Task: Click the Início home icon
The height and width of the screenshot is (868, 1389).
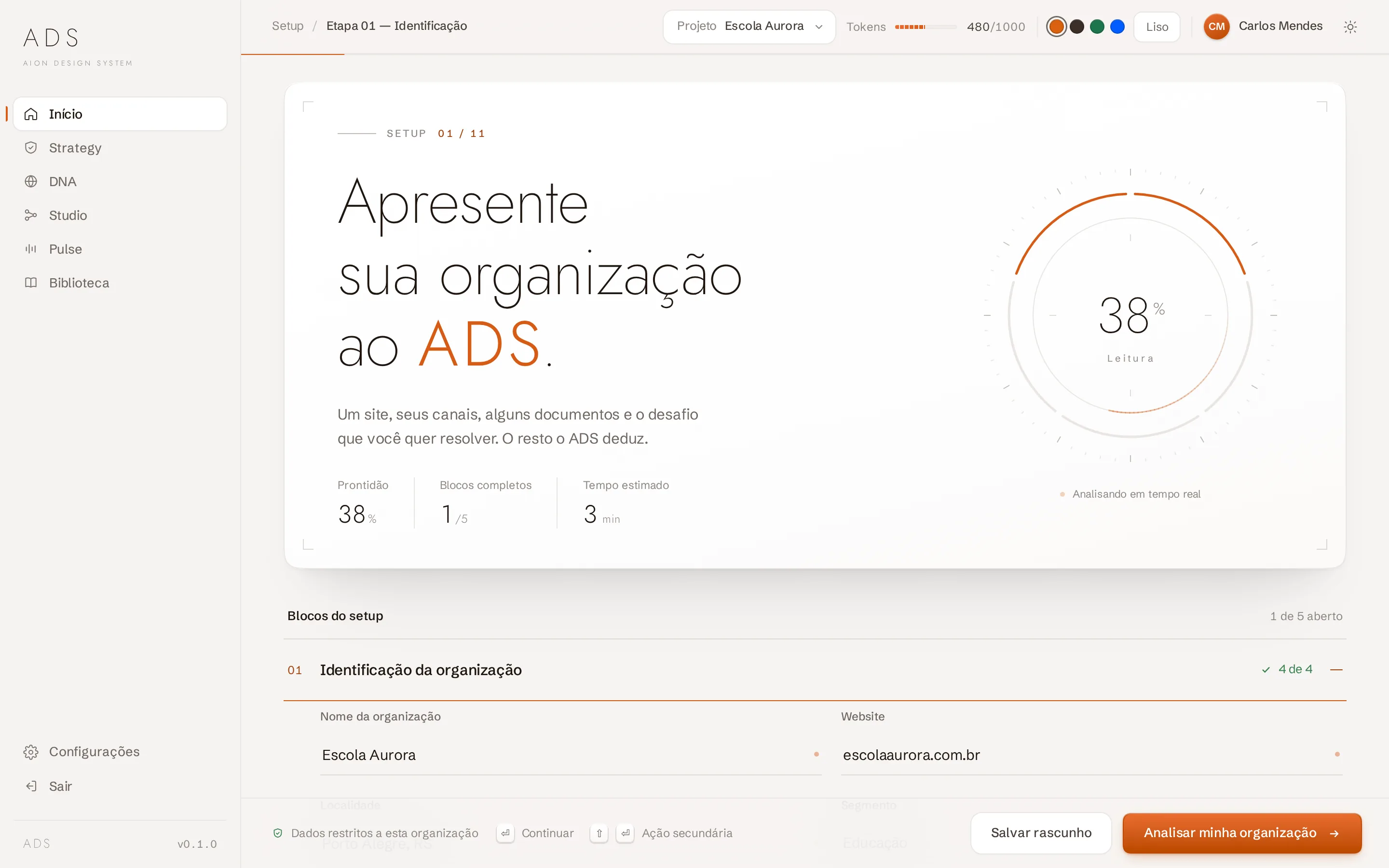Action: point(31,114)
